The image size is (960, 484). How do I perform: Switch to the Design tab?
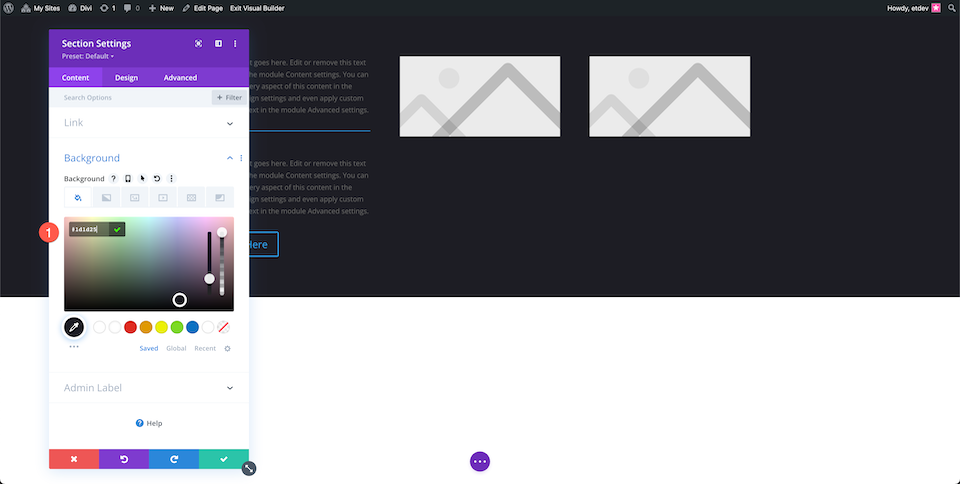tap(126, 78)
